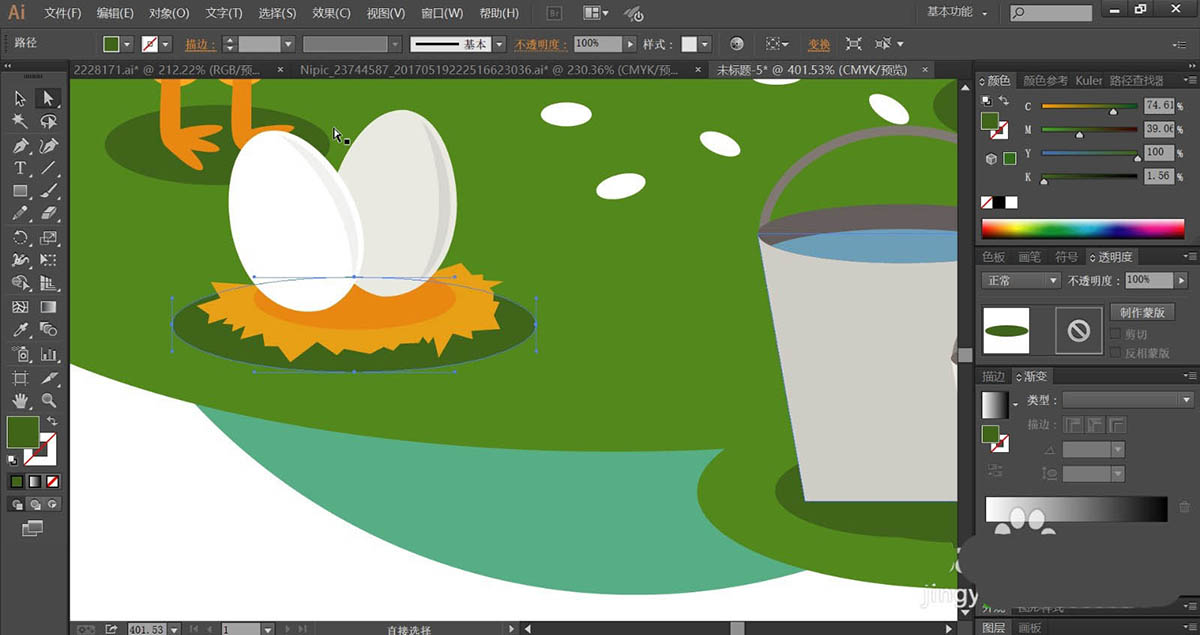
Task: Select the Magic Wand tool
Action: click(x=20, y=121)
